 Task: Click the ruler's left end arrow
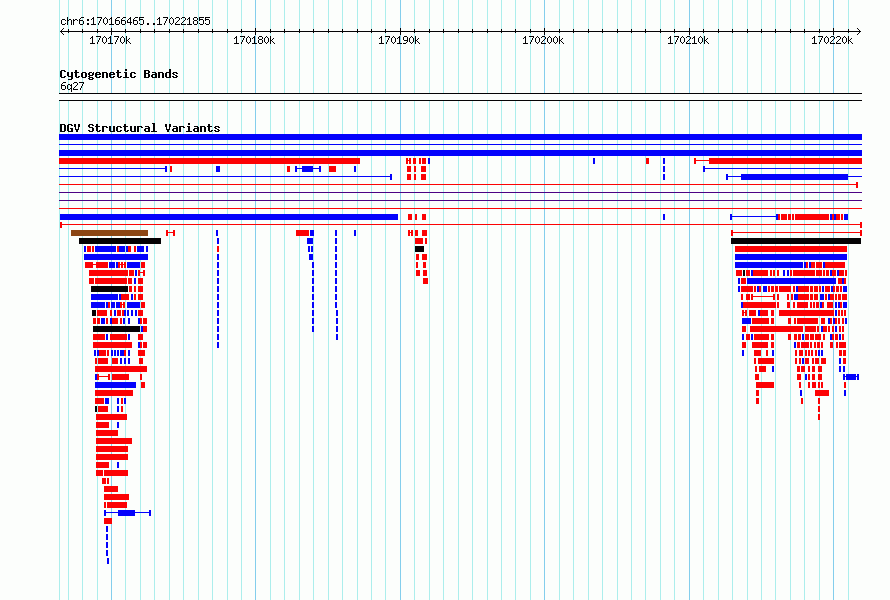click(x=62, y=31)
